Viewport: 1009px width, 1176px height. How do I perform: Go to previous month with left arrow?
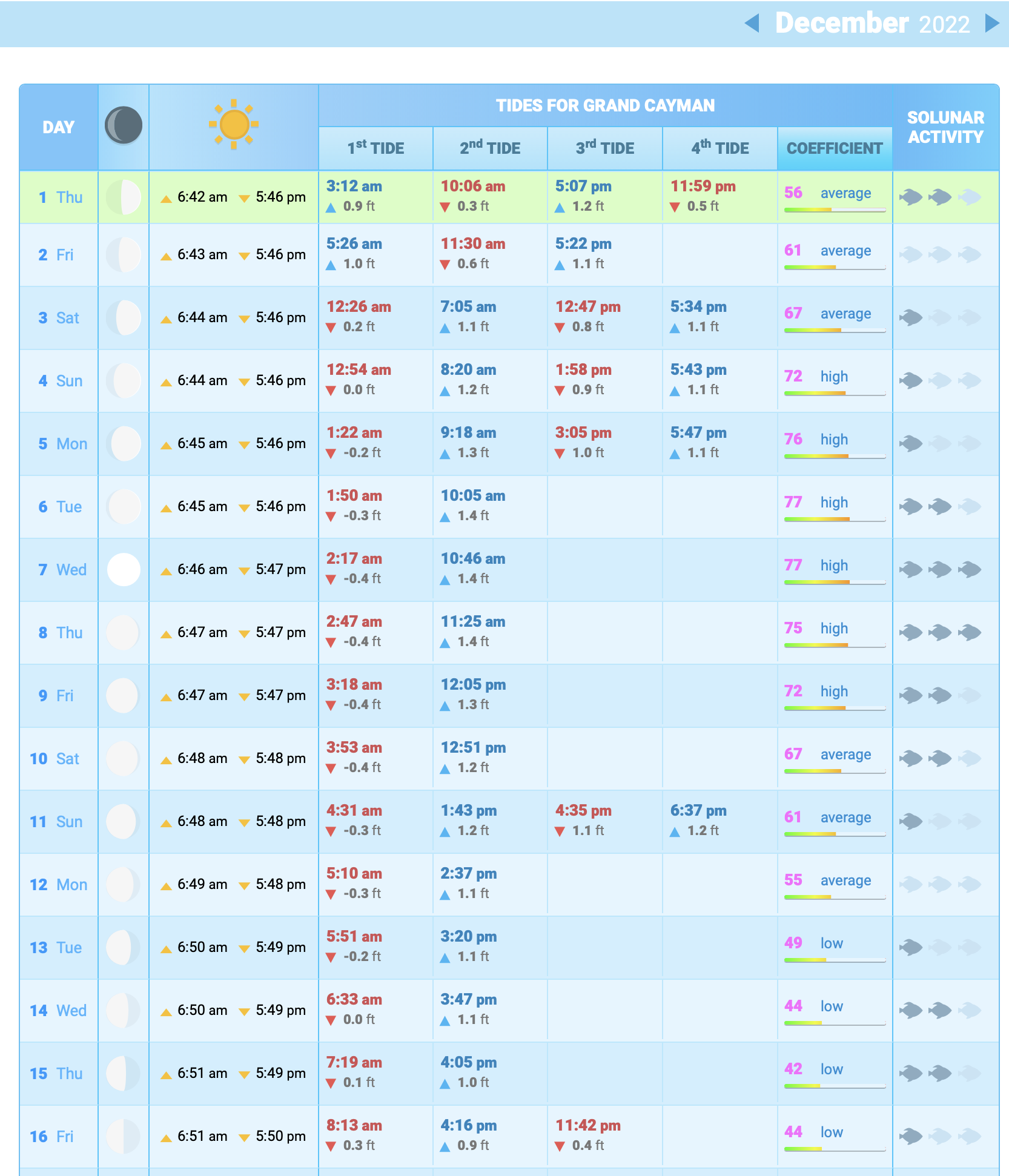coord(752,24)
